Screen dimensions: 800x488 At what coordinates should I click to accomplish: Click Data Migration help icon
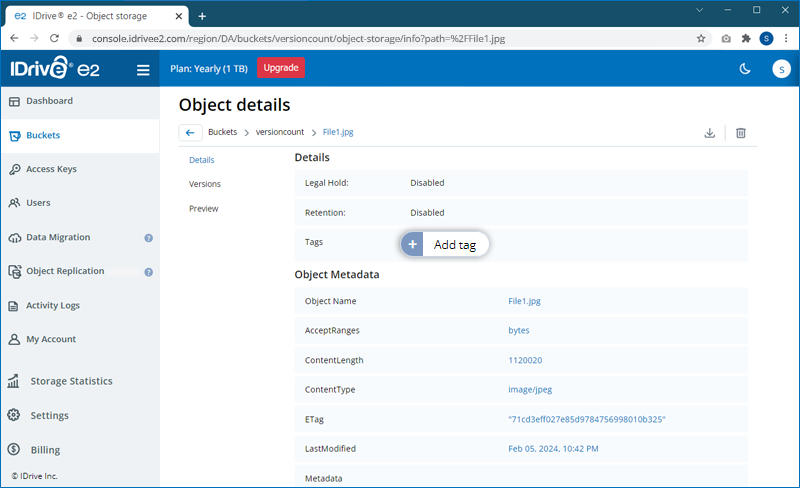pos(148,238)
